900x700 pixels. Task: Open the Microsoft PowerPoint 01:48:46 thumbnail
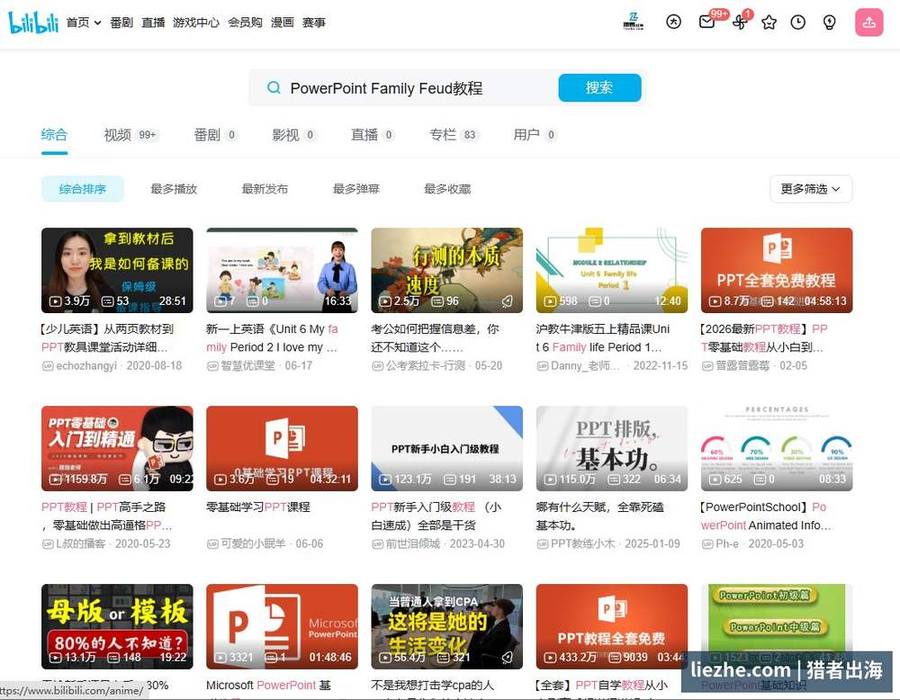click(282, 627)
